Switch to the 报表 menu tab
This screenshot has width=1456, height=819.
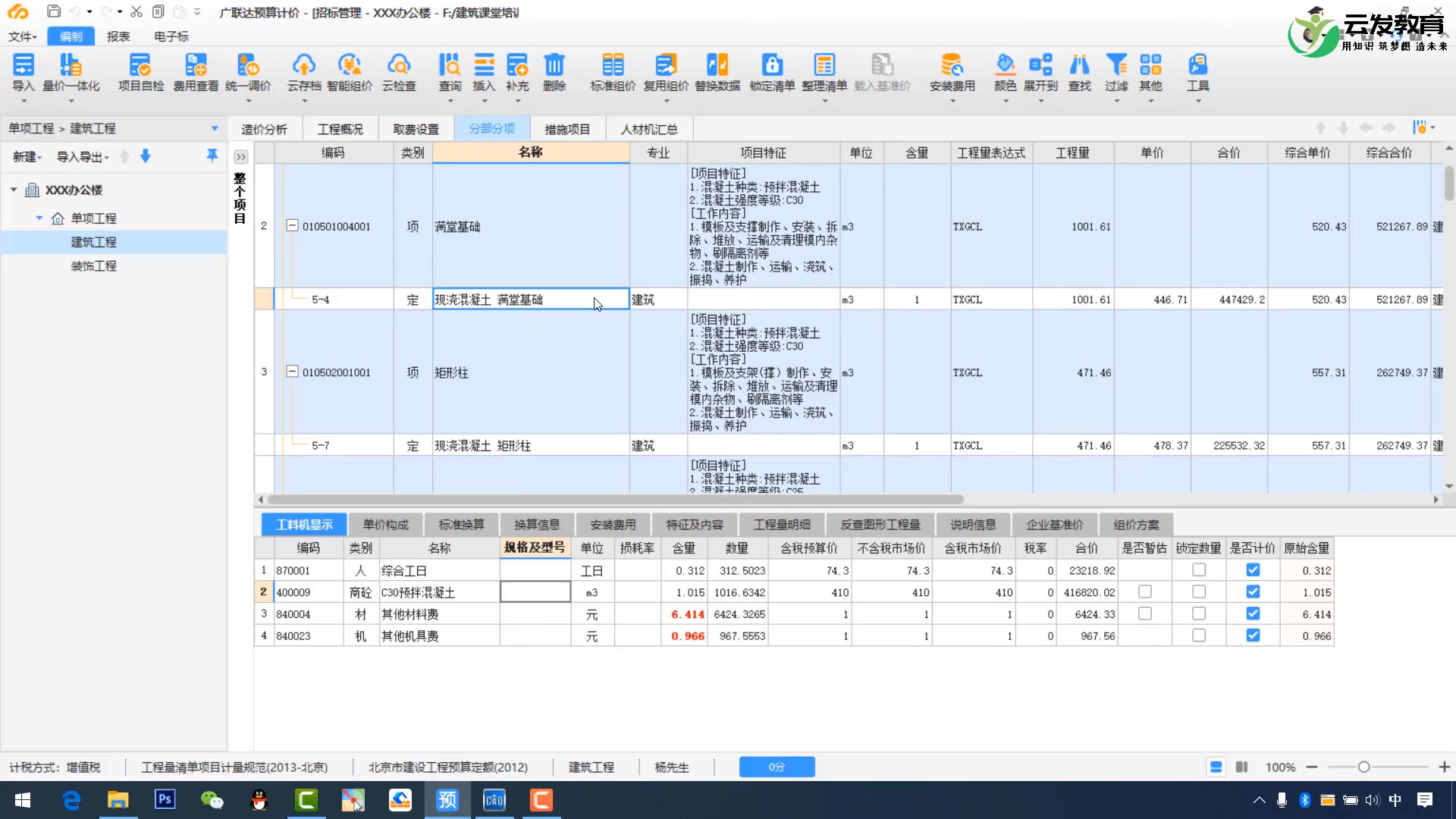[118, 36]
